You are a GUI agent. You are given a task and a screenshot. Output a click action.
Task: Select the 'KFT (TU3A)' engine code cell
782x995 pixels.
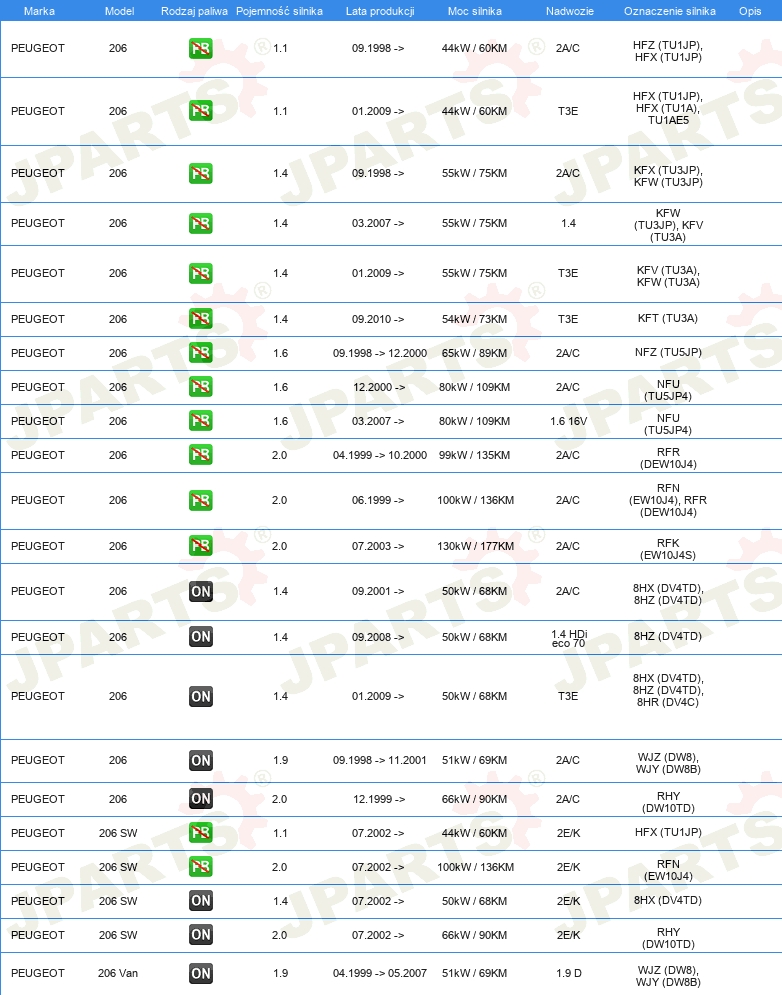click(x=668, y=319)
